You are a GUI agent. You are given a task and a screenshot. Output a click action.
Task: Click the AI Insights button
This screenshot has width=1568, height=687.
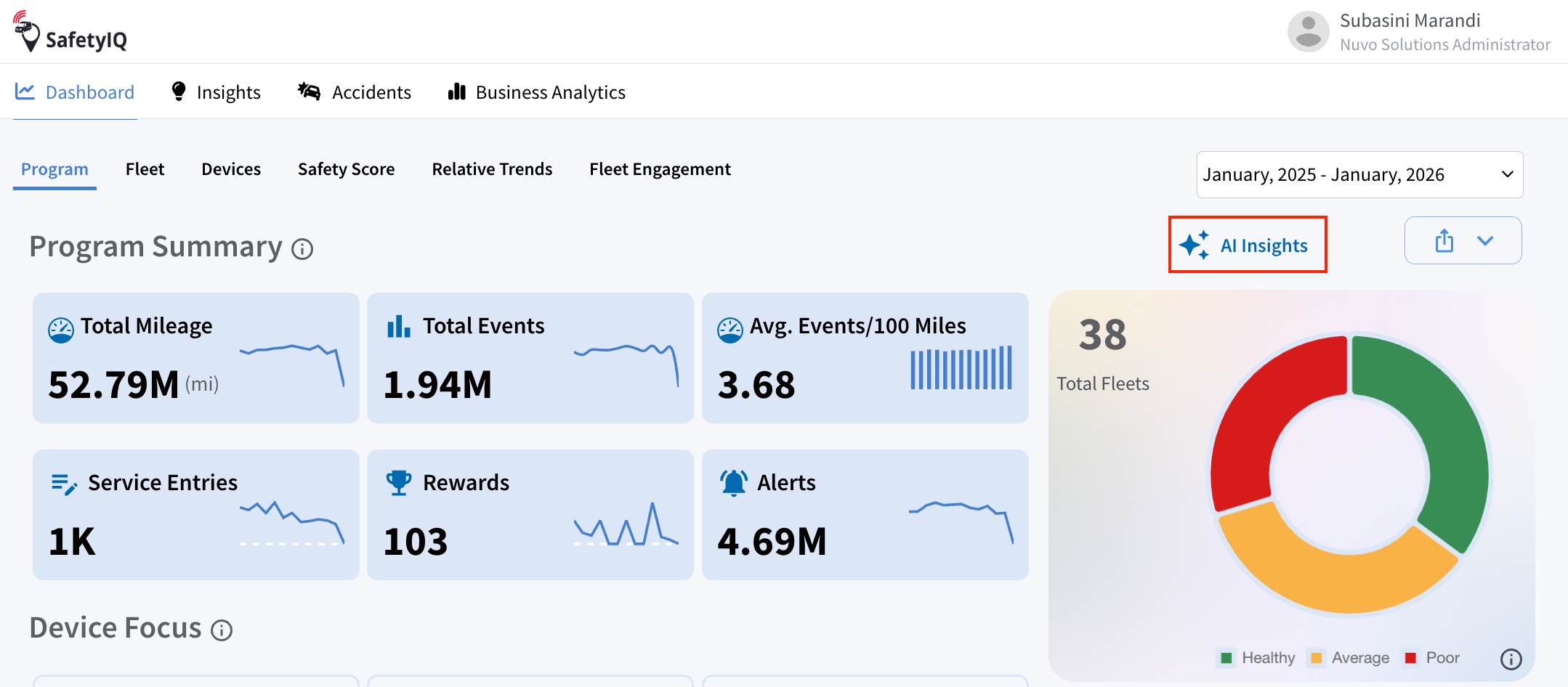[x=1248, y=245]
